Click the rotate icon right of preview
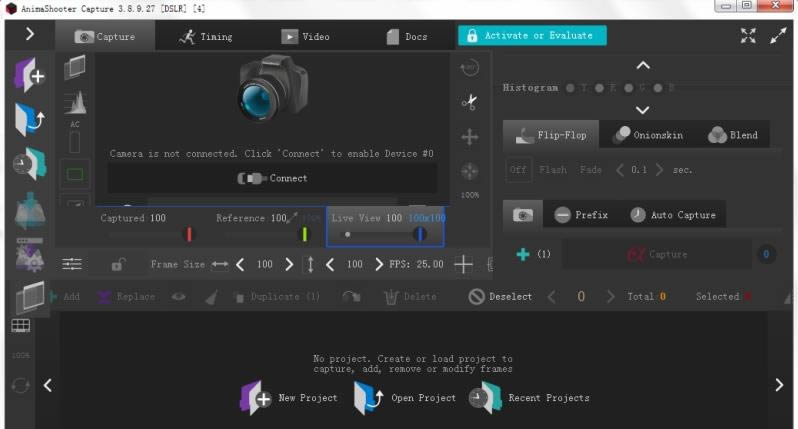The width and height of the screenshot is (798, 429). [469, 68]
